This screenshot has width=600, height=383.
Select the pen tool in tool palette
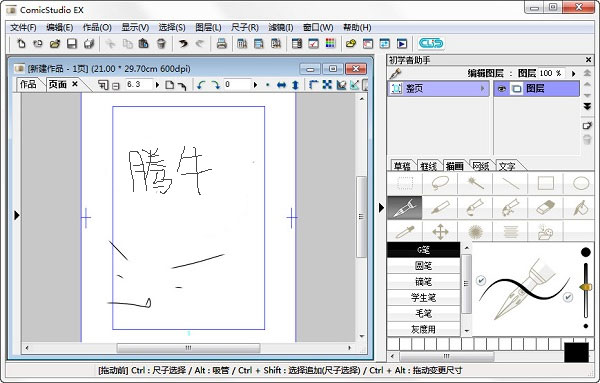click(x=405, y=208)
